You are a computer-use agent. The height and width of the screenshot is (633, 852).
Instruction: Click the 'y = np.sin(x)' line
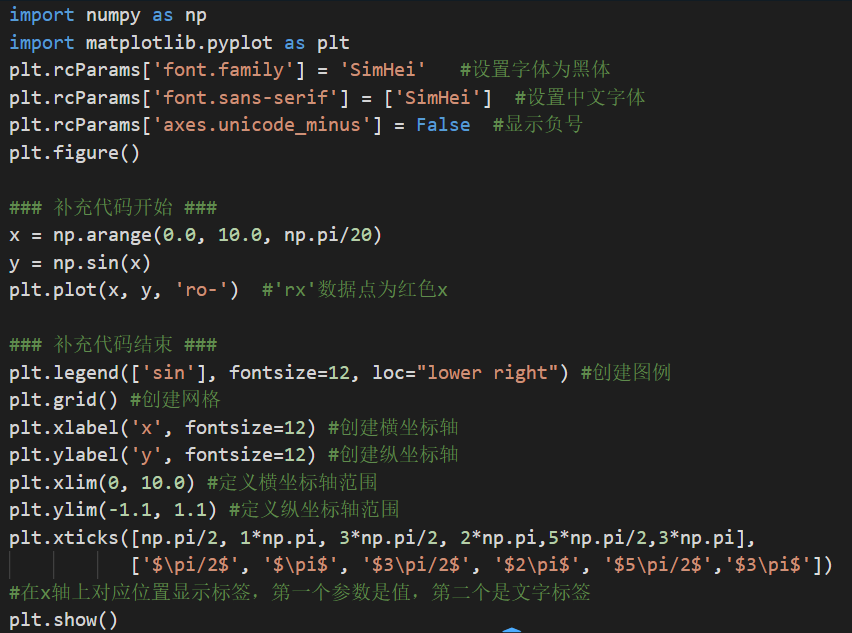(80, 262)
